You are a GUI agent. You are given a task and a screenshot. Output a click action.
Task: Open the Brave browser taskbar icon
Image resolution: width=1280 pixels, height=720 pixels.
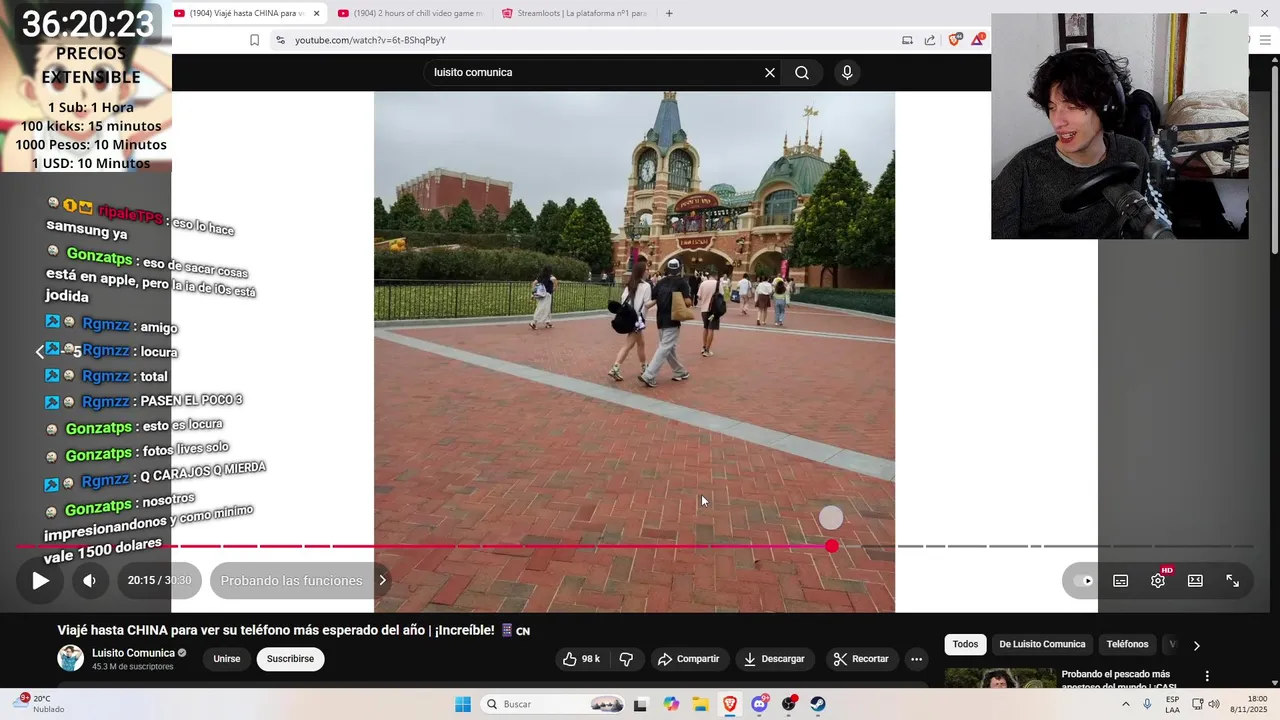730,704
